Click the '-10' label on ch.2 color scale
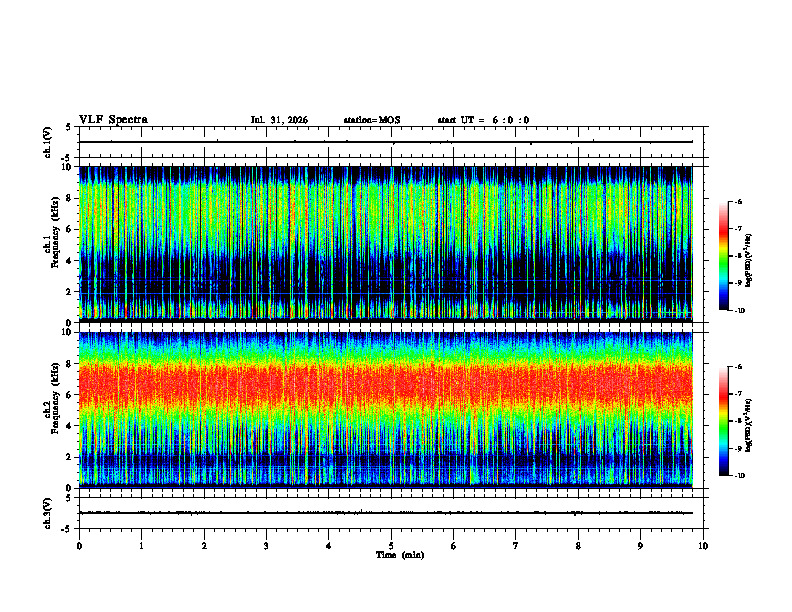This screenshot has width=792, height=612. tap(740, 476)
